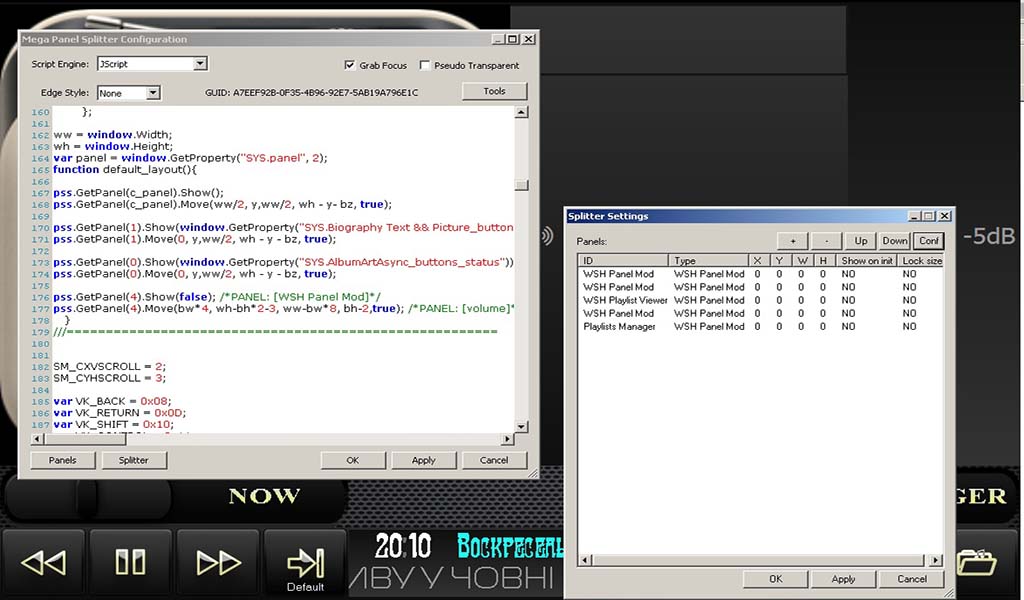Image resolution: width=1024 pixels, height=600 pixels.
Task: Click the fast-forward playback icon
Action: point(218,562)
